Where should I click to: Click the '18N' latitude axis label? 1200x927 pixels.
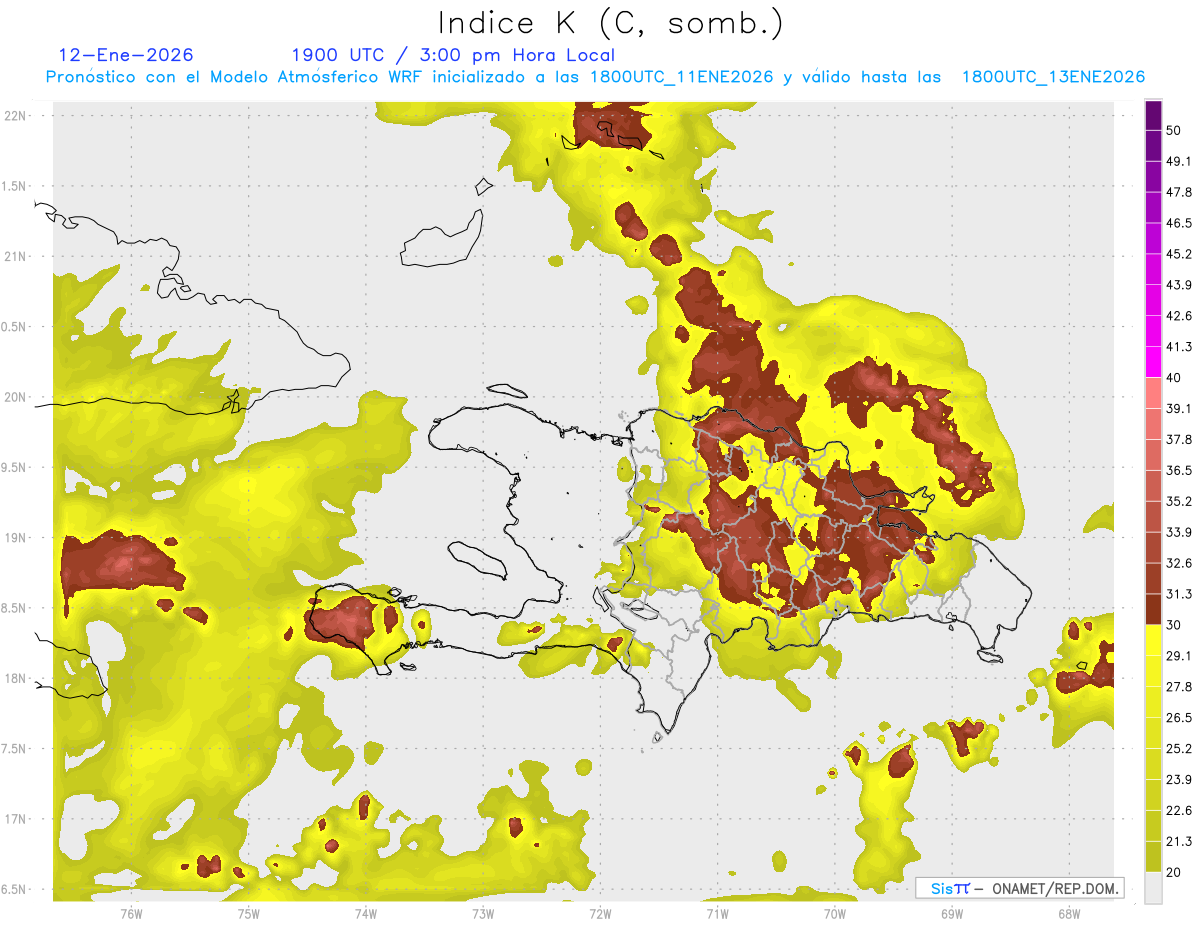pyautogui.click(x=17, y=678)
